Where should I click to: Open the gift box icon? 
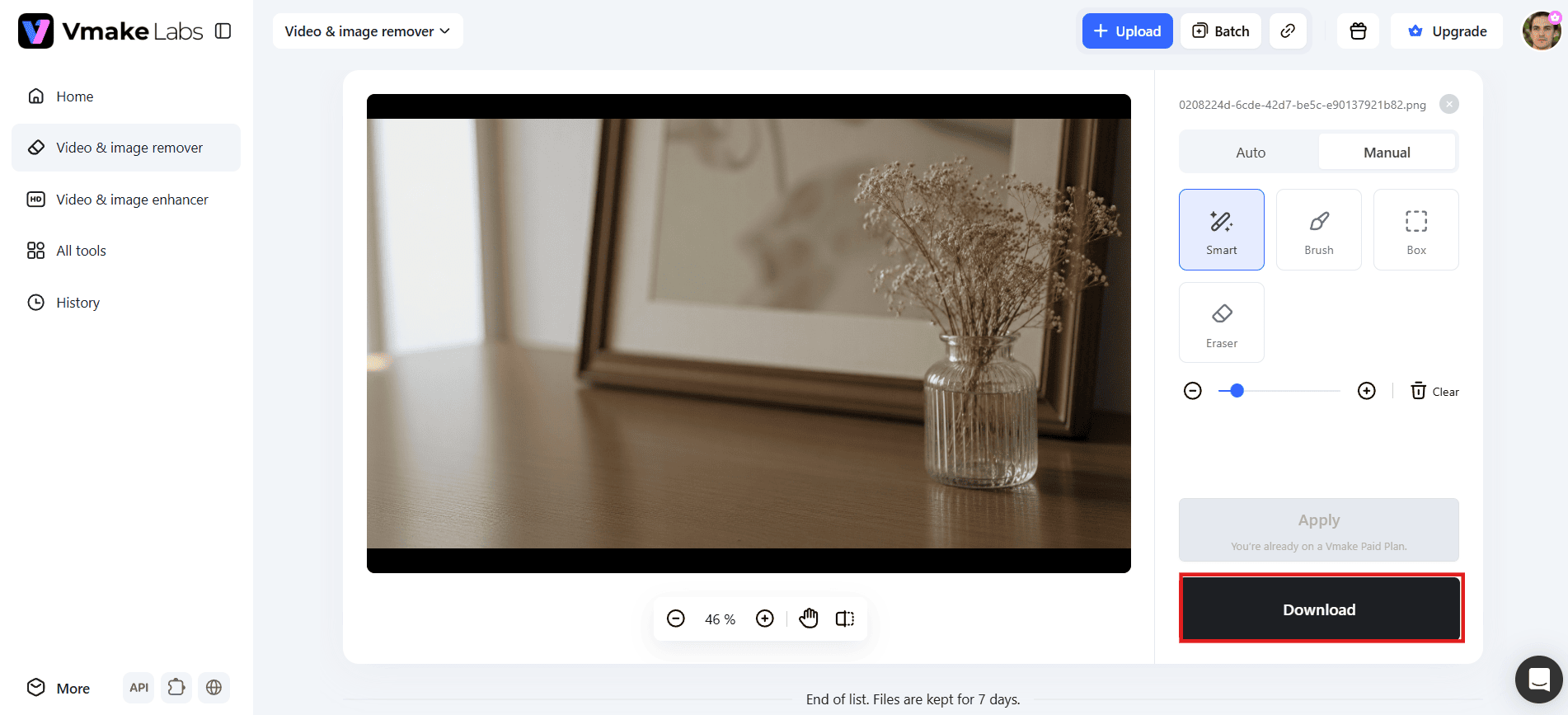(x=1358, y=31)
